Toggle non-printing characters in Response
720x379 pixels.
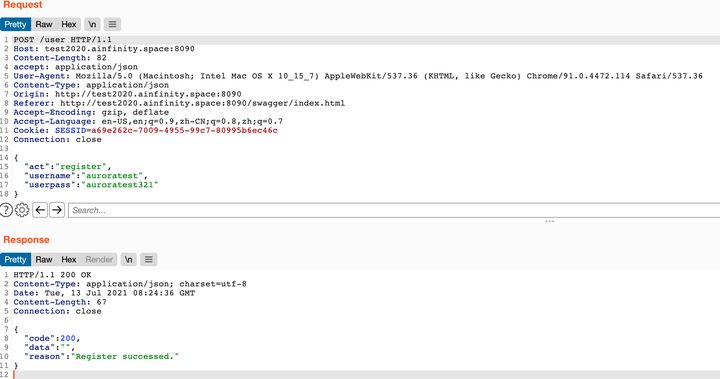click(x=129, y=259)
